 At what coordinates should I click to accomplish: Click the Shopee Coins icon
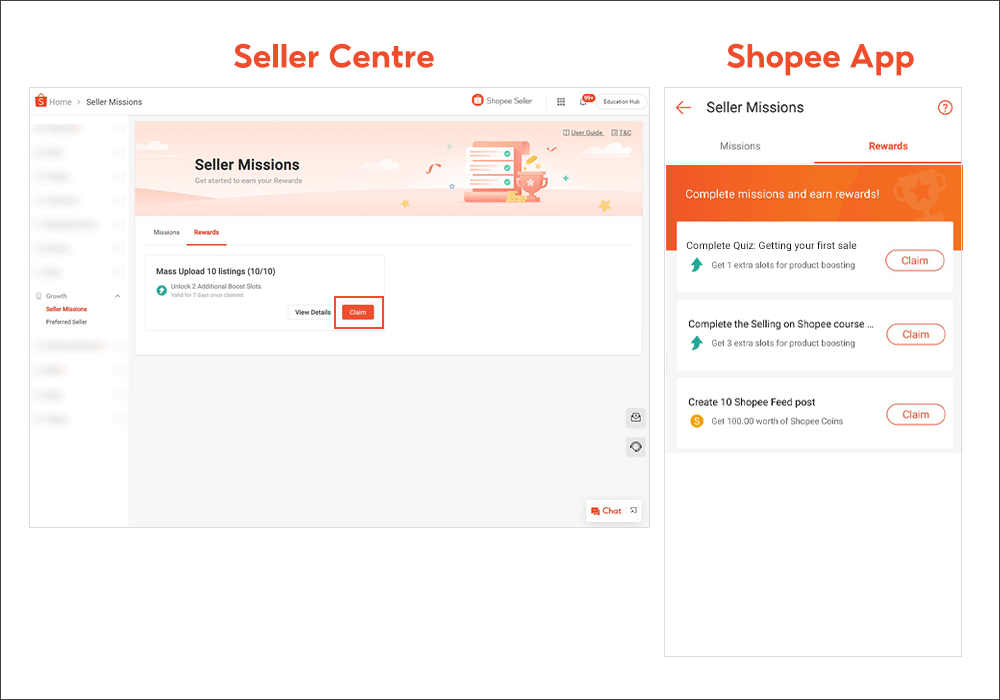[x=697, y=421]
